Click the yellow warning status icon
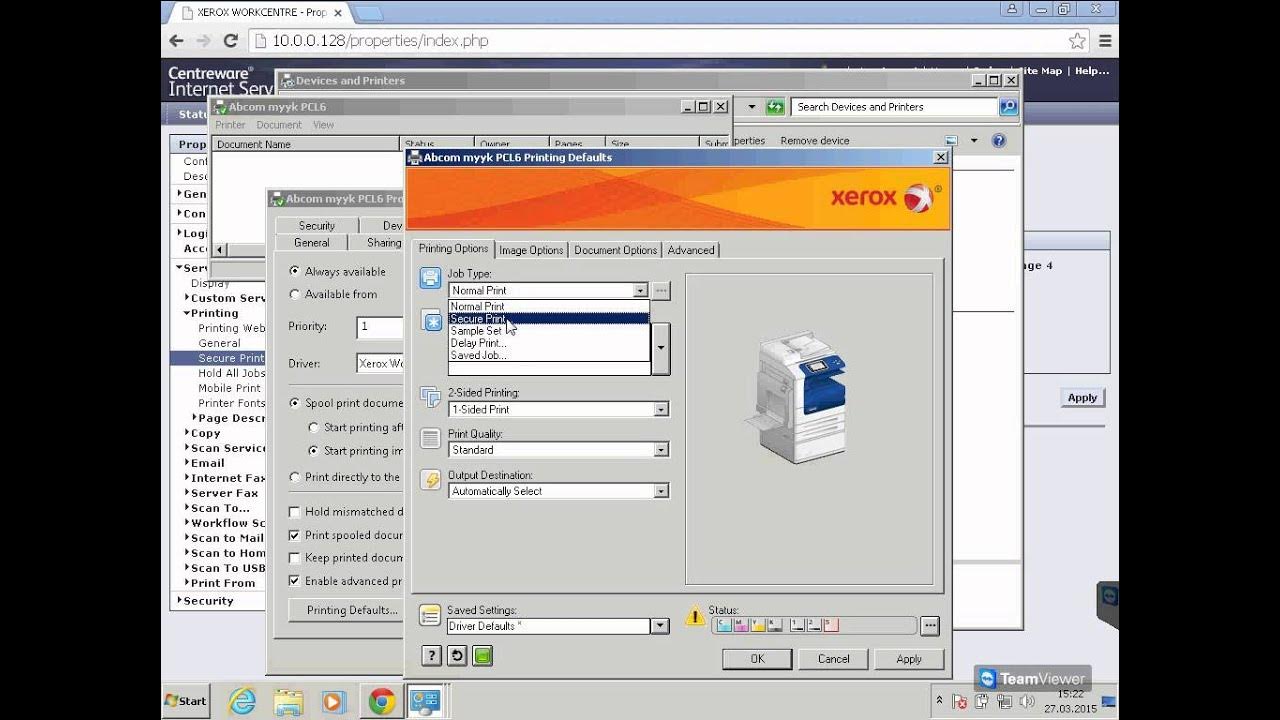This screenshot has height=720, width=1280. (x=695, y=617)
